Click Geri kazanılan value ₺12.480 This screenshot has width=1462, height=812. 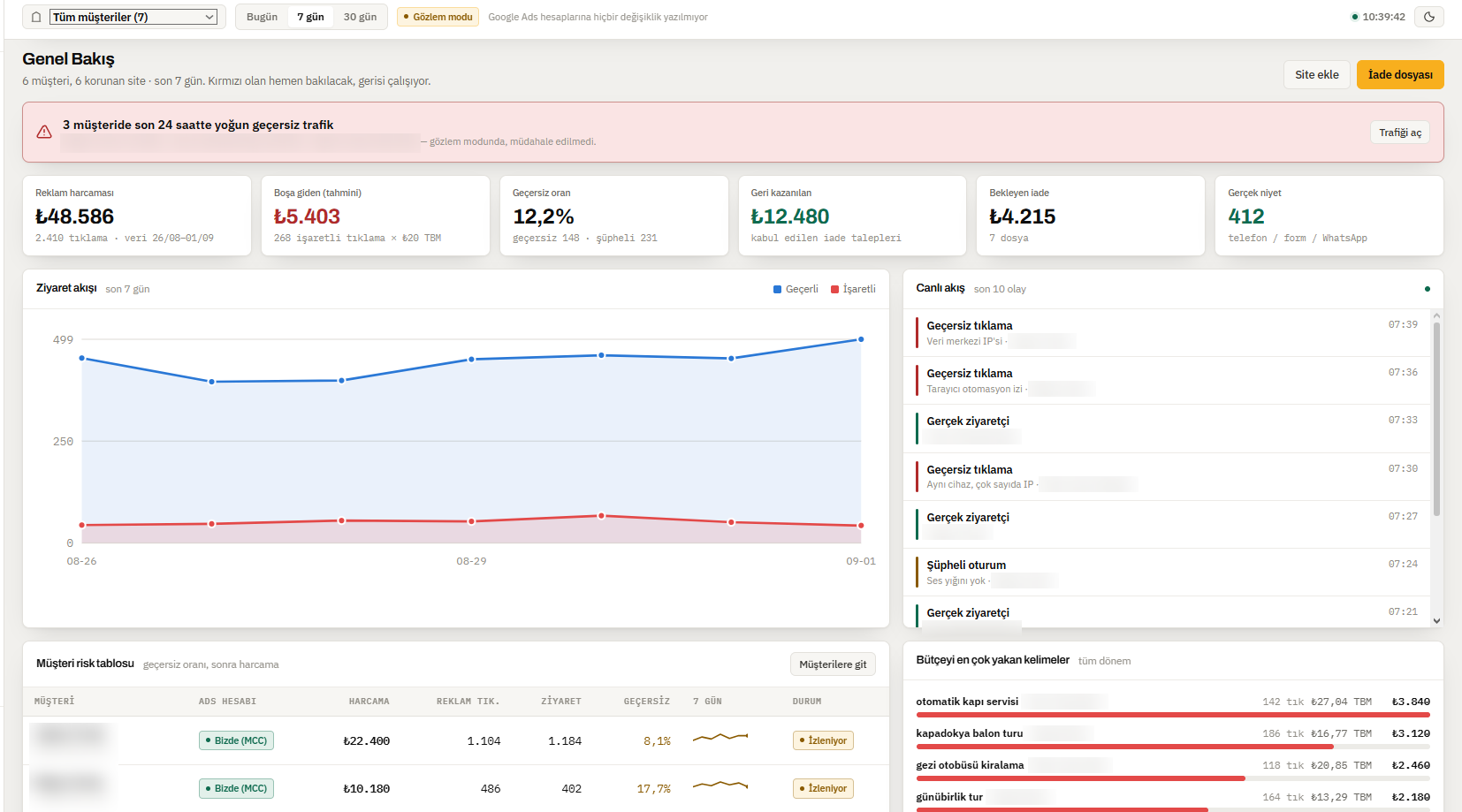tap(790, 216)
